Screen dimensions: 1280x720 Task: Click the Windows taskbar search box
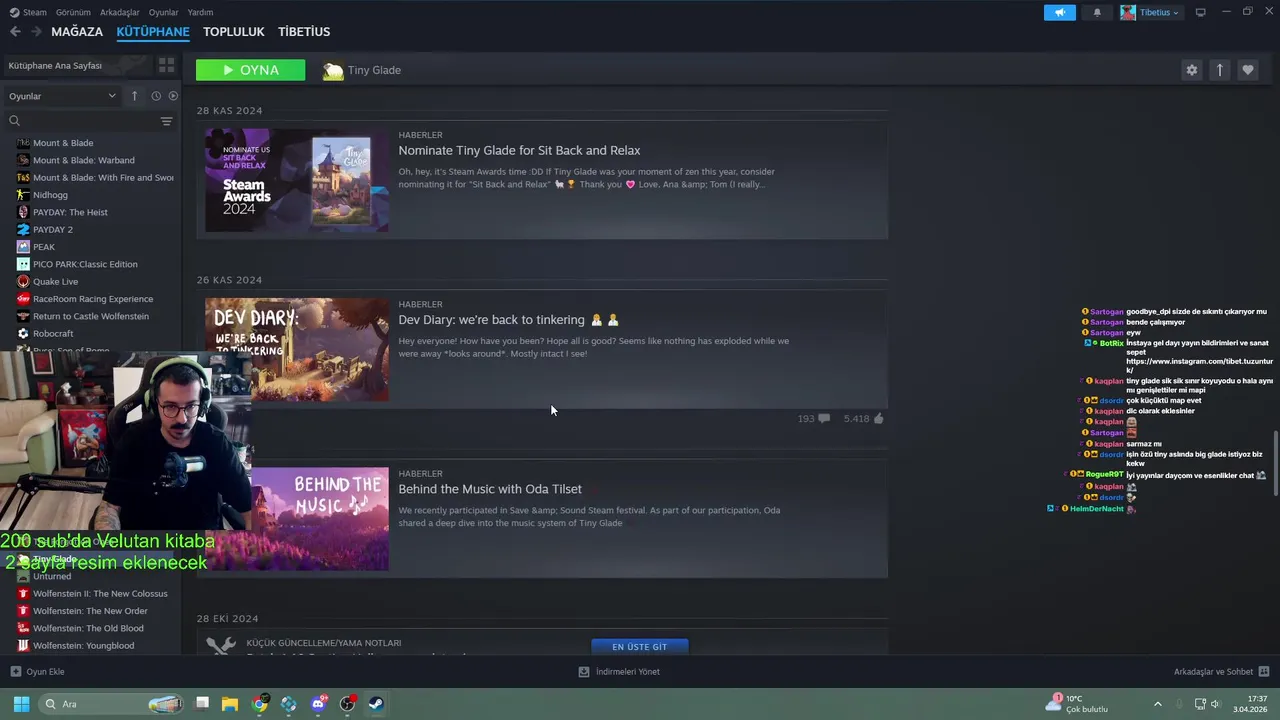click(x=111, y=704)
